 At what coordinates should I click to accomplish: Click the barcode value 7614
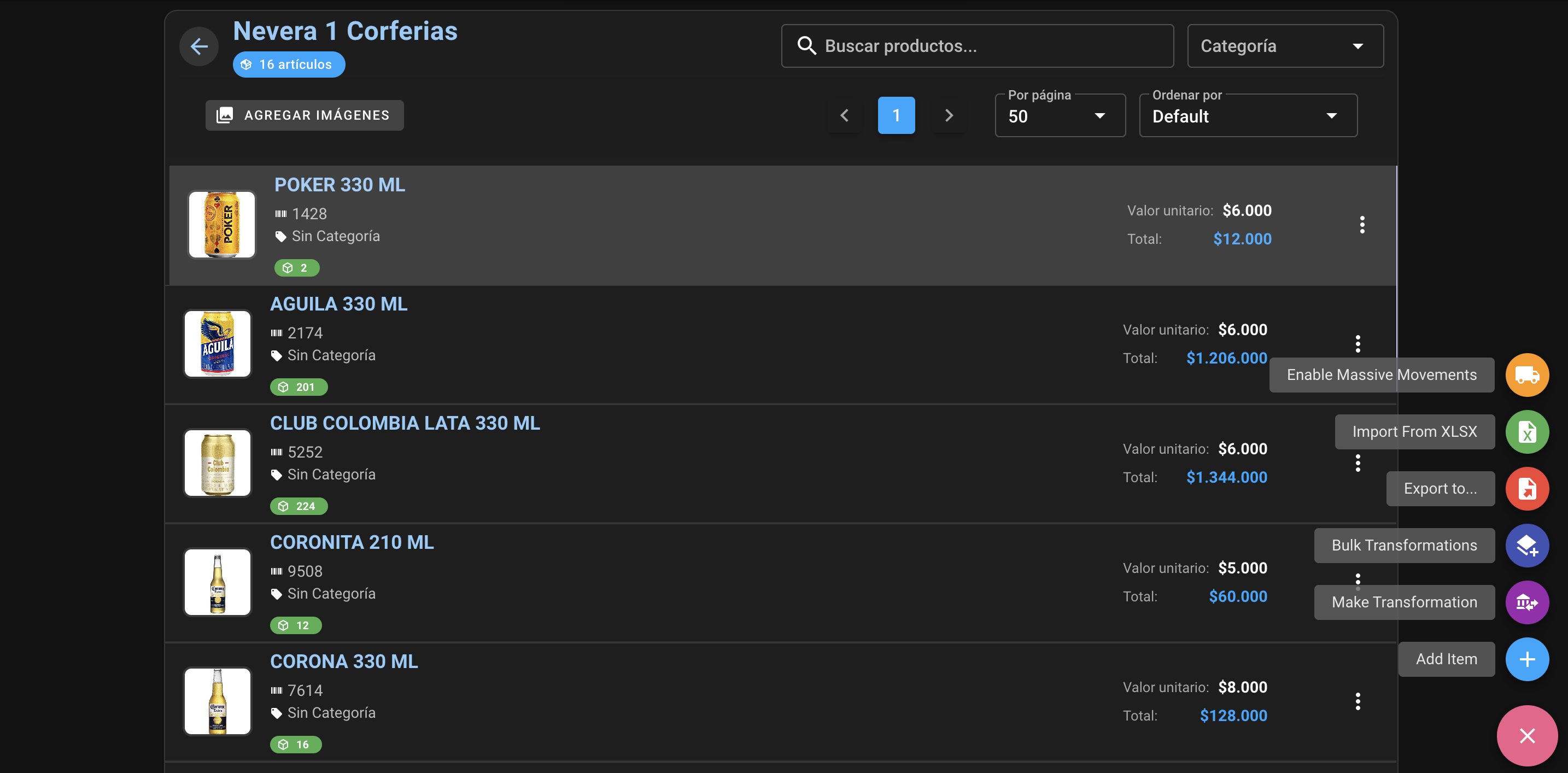[x=305, y=691]
